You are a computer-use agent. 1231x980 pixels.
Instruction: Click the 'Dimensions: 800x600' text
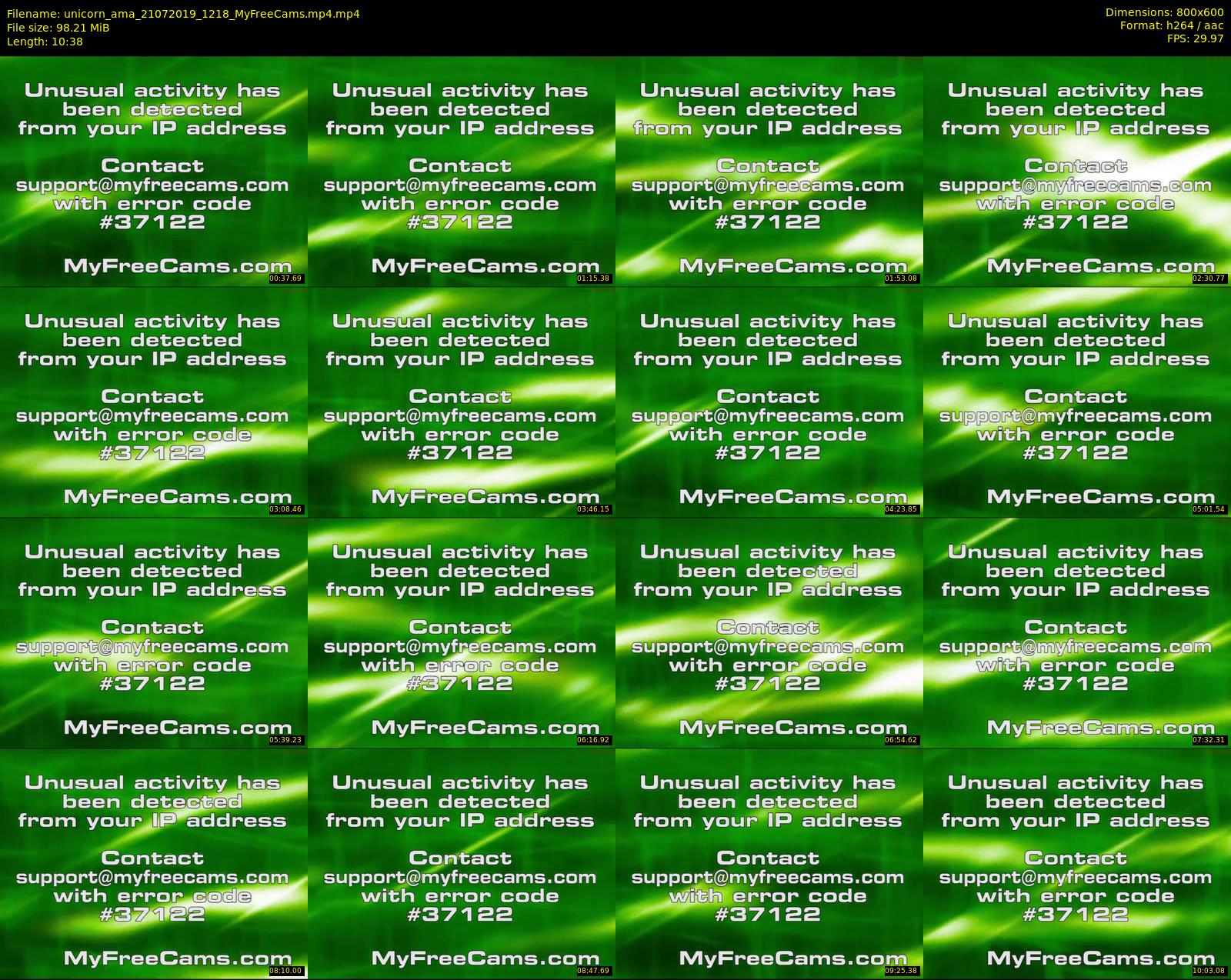click(1164, 12)
